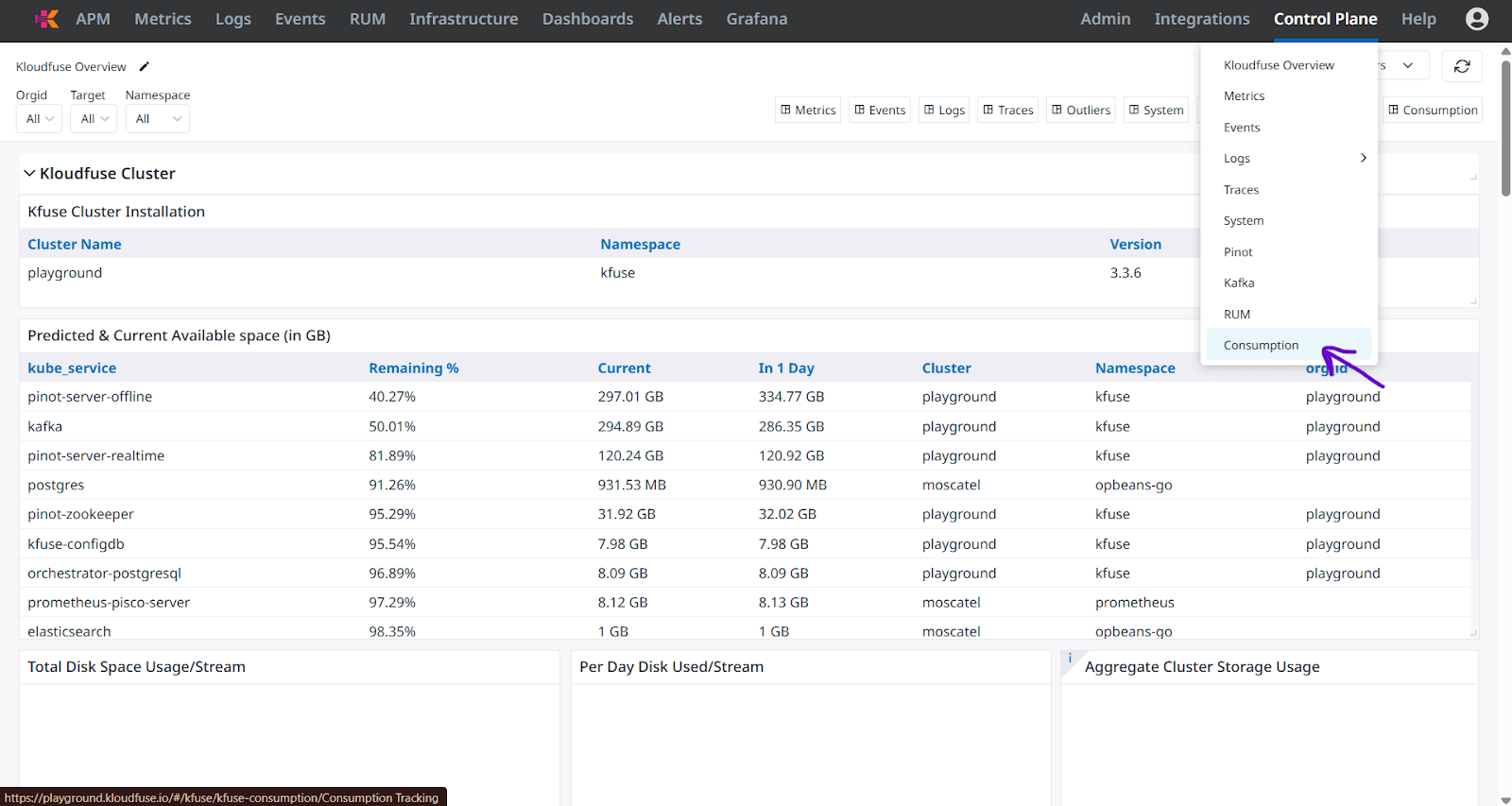1512x806 pixels.
Task: Expand the Namespace filter dropdown
Action: tap(157, 119)
